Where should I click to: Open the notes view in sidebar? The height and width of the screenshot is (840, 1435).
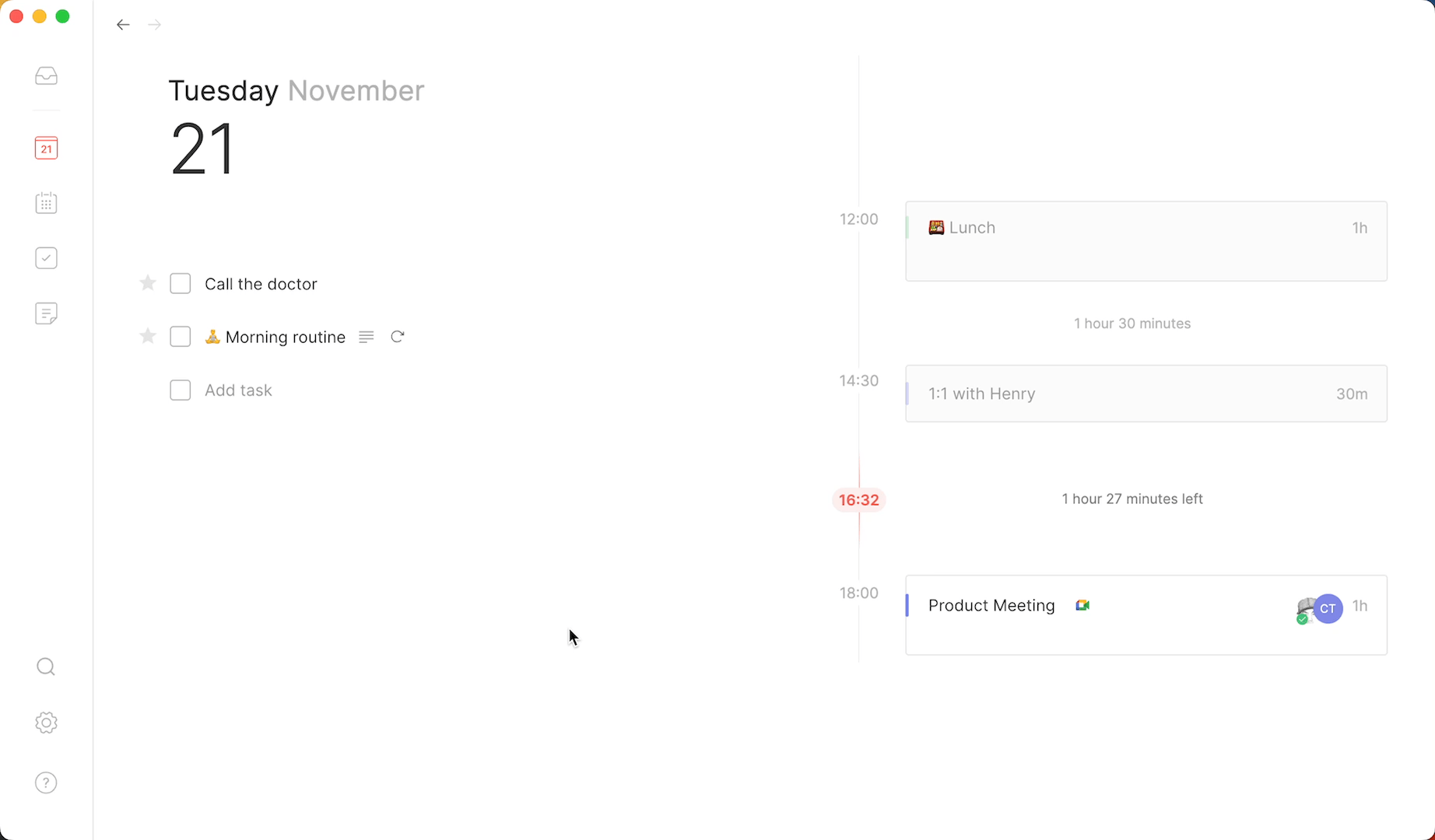[46, 313]
